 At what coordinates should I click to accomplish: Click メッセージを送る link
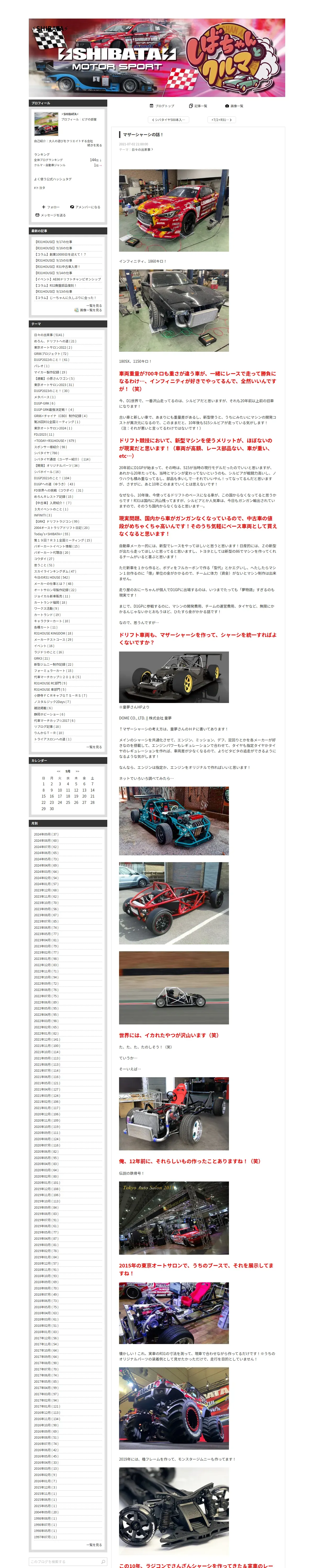[51, 215]
